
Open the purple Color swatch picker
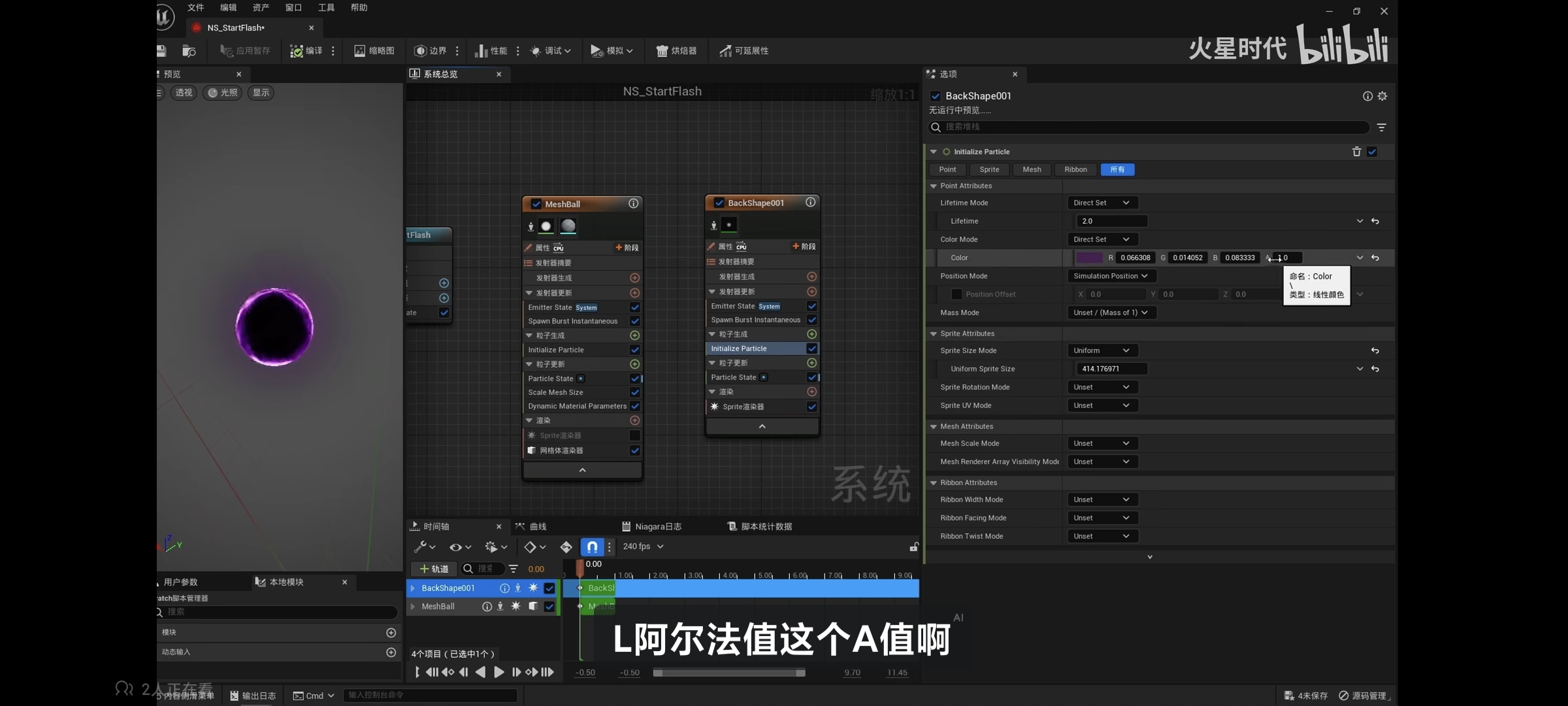click(1088, 258)
